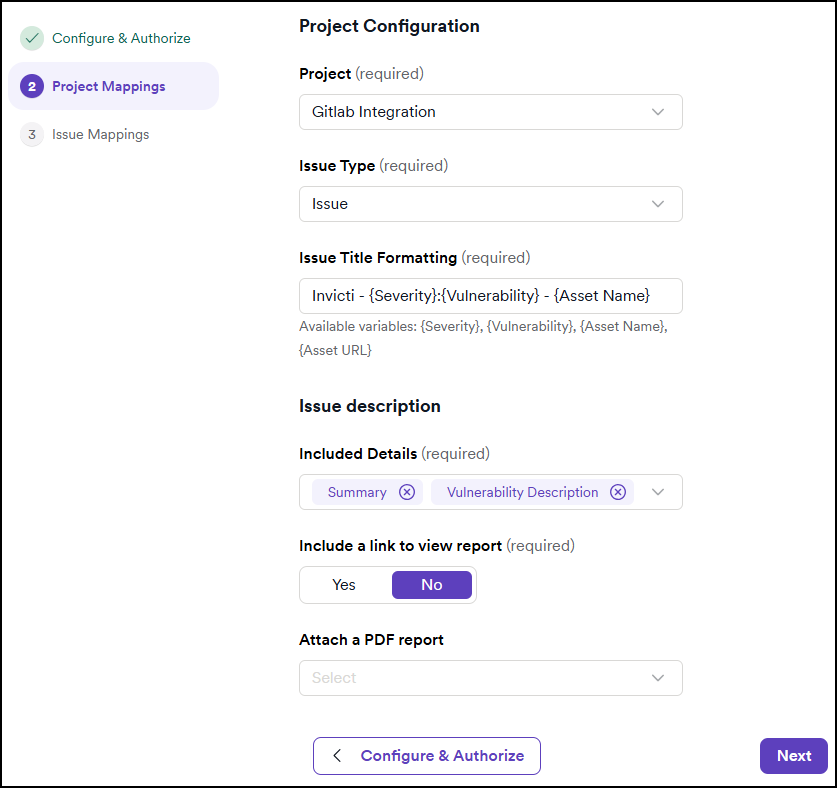837x788 pixels.
Task: Click the chevron on the Issue Type field
Action: [658, 204]
